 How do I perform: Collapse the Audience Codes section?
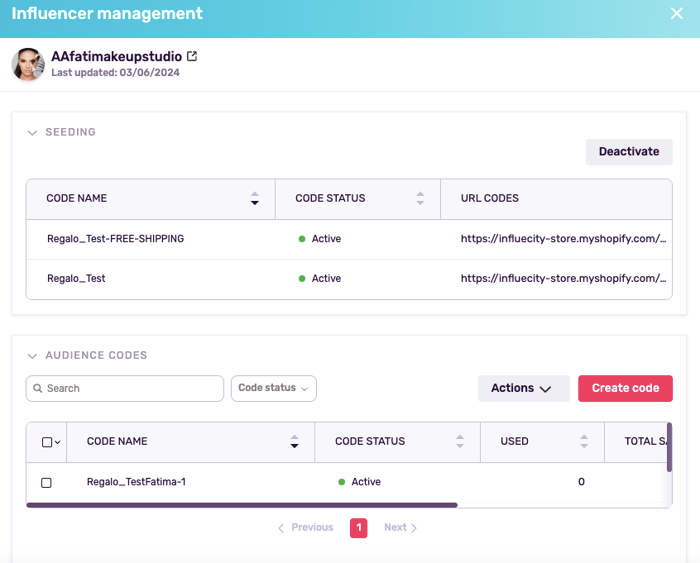pos(32,355)
